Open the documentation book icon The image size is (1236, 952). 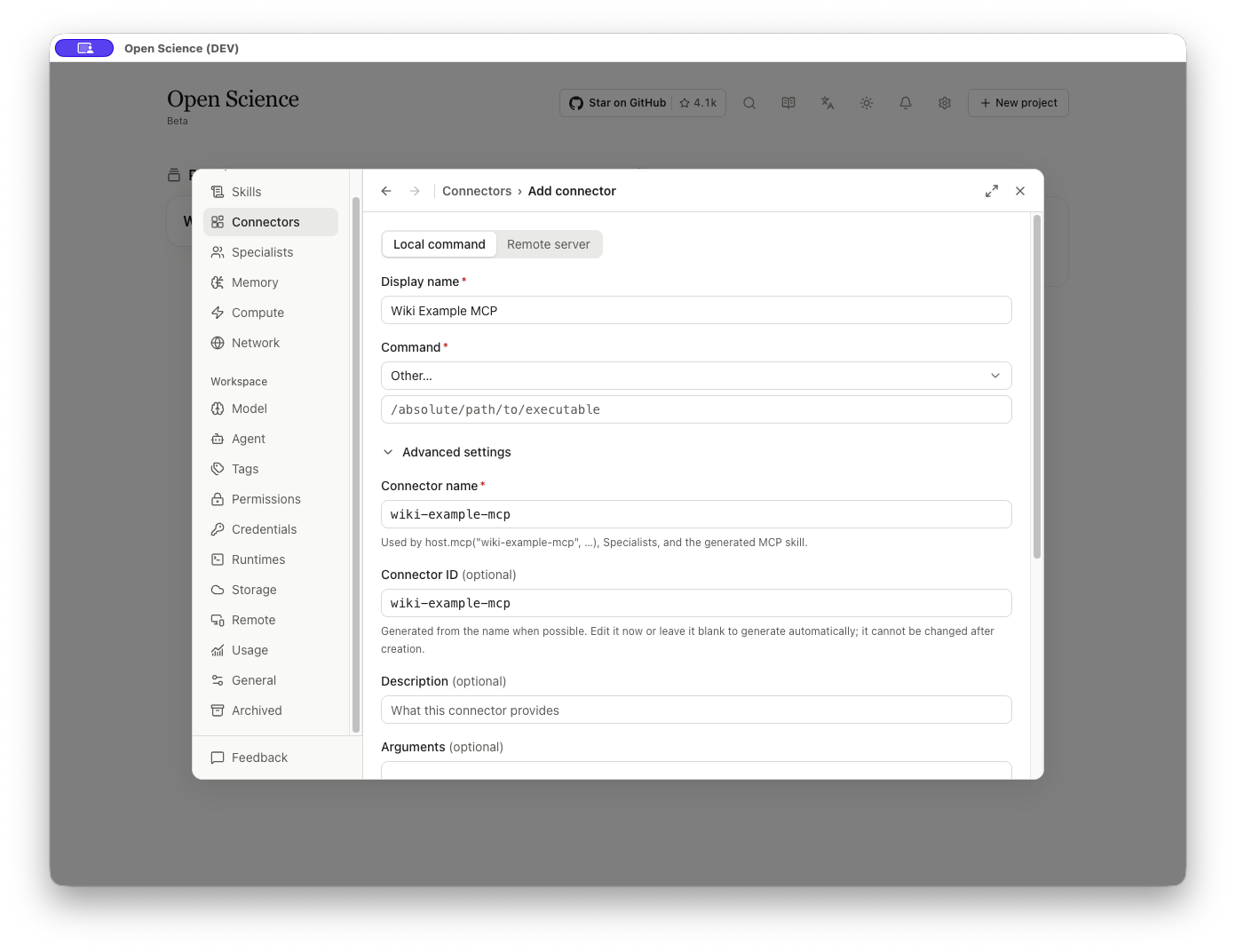click(788, 103)
